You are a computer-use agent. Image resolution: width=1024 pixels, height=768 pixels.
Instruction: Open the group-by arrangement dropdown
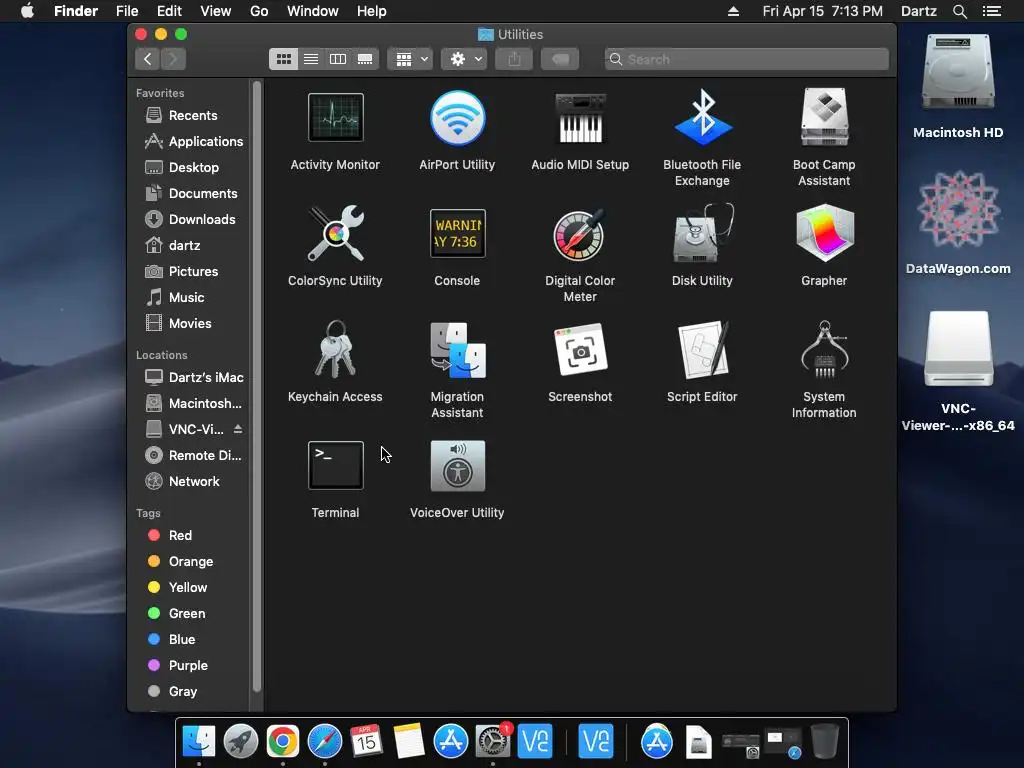[410, 59]
